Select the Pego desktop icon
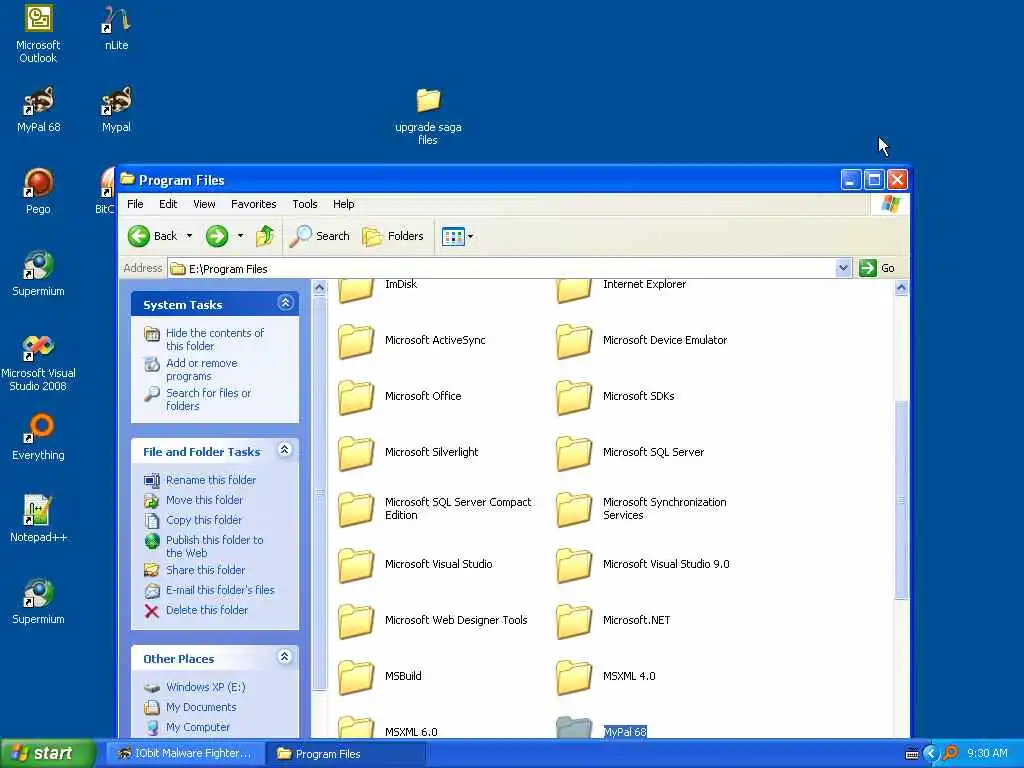This screenshot has width=1024, height=768. point(38,191)
